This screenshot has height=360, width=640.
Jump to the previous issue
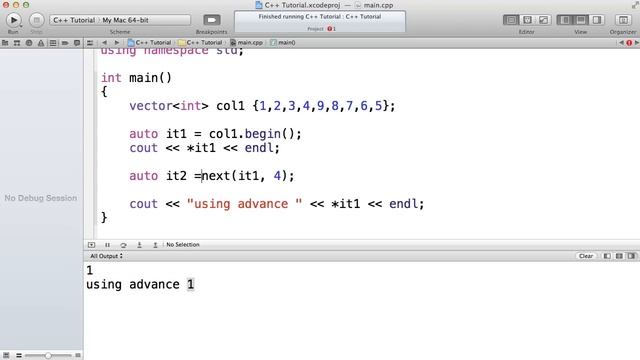coord(621,42)
